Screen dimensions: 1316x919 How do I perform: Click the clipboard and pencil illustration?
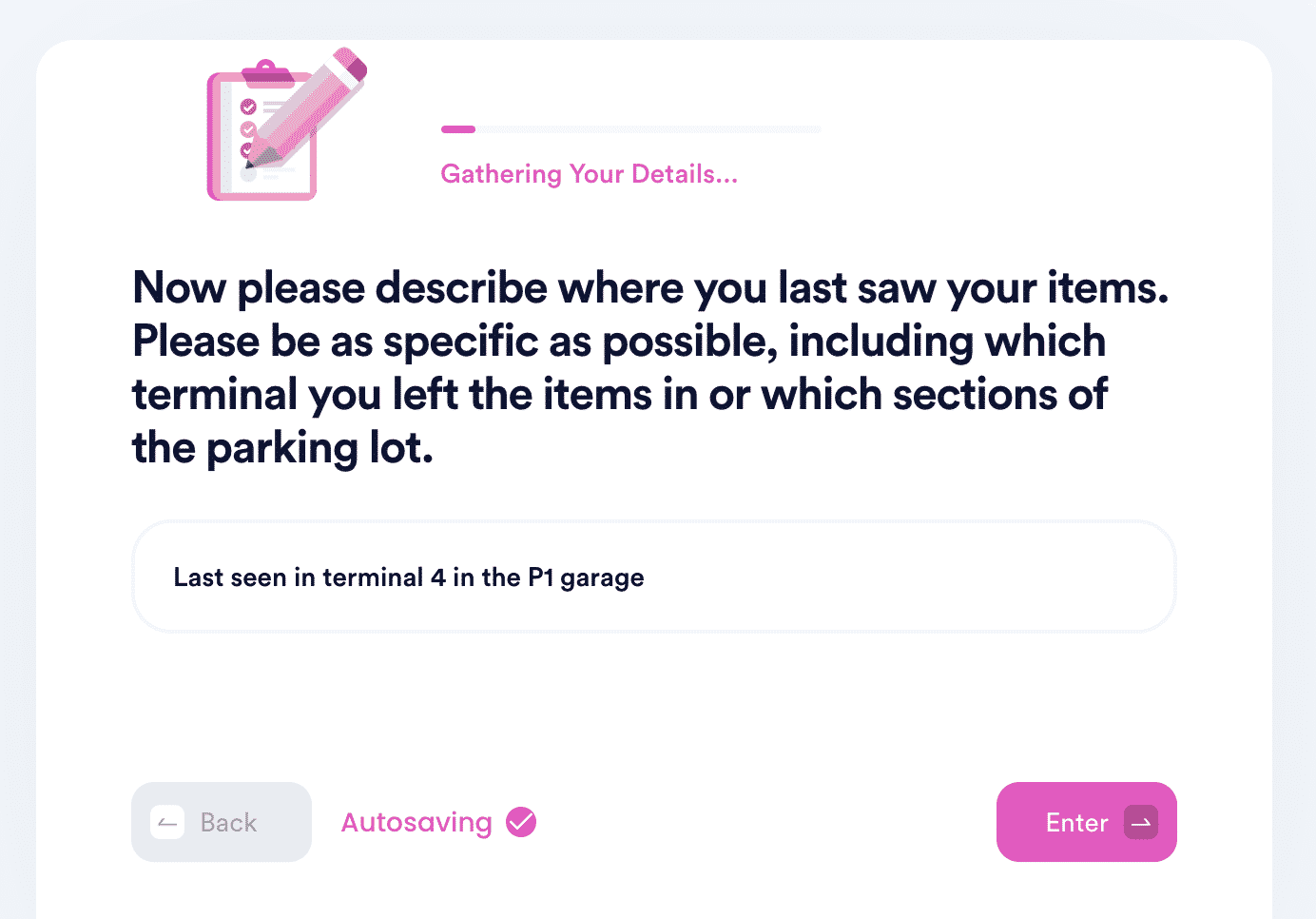(286, 124)
